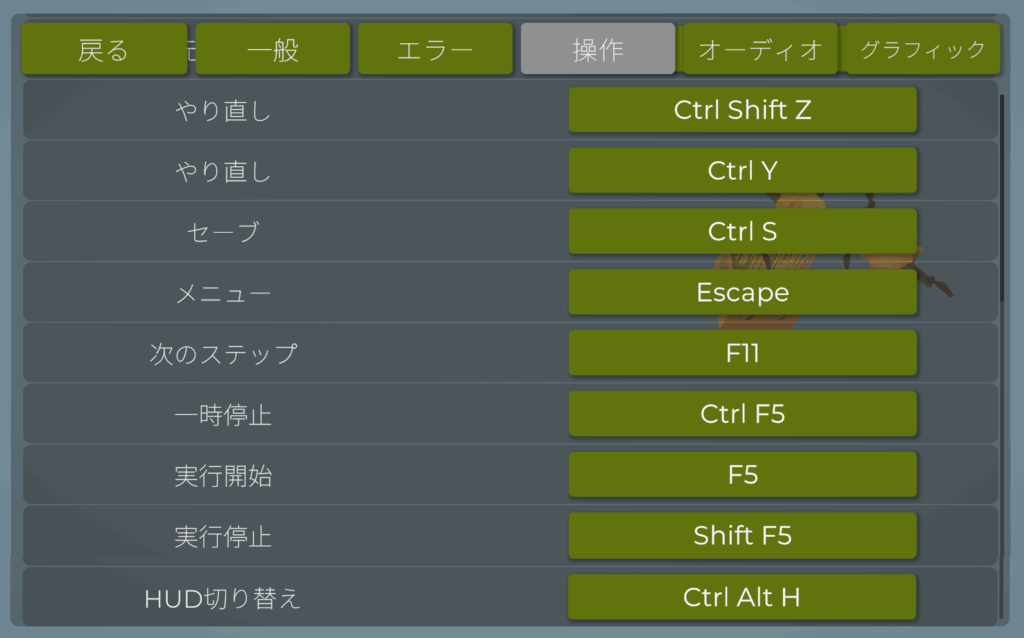
Task: Change the メニュー Escape keybinding
Action: pos(742,293)
